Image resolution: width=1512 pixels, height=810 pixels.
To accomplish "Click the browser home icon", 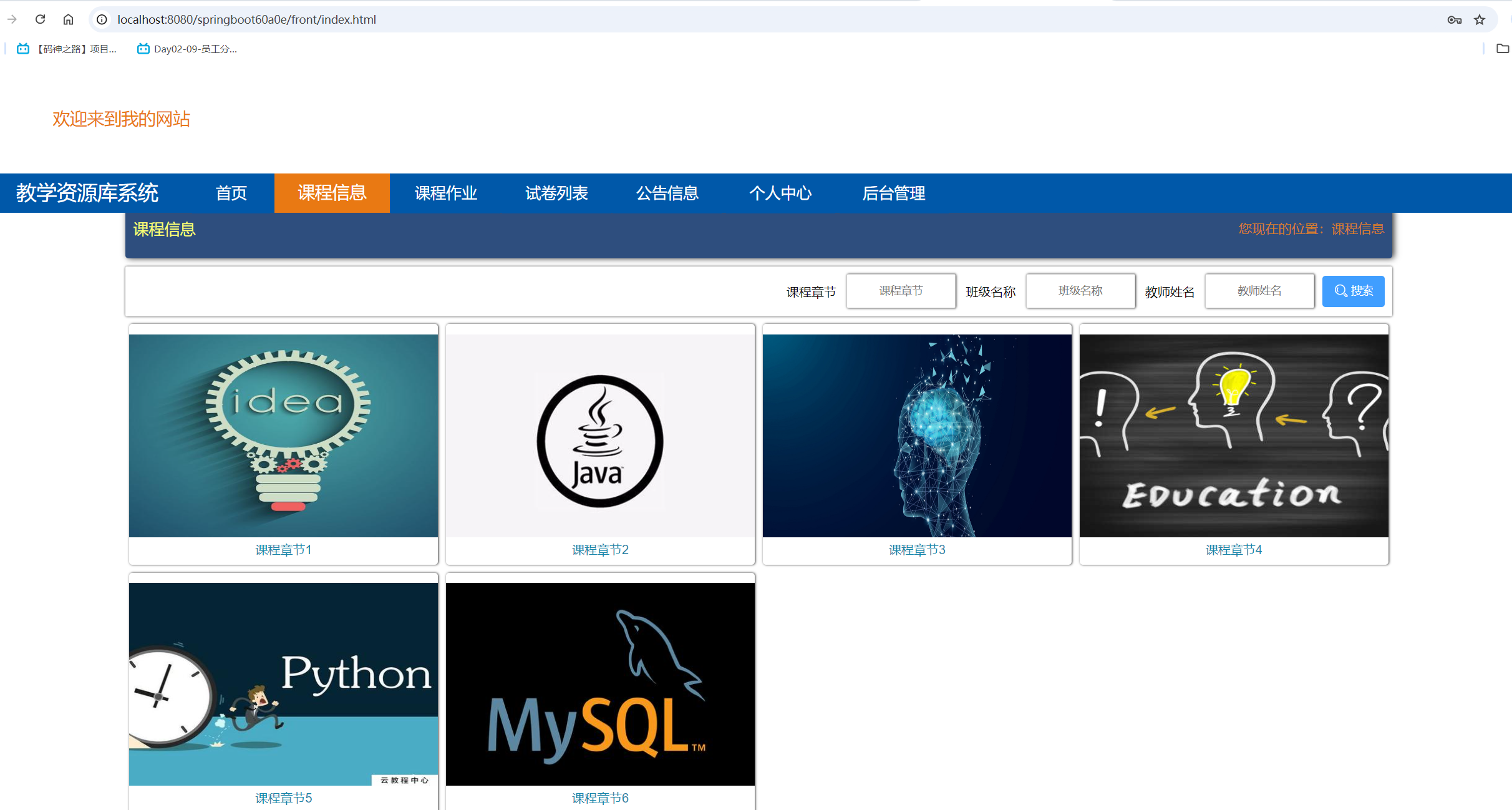I will click(x=68, y=19).
